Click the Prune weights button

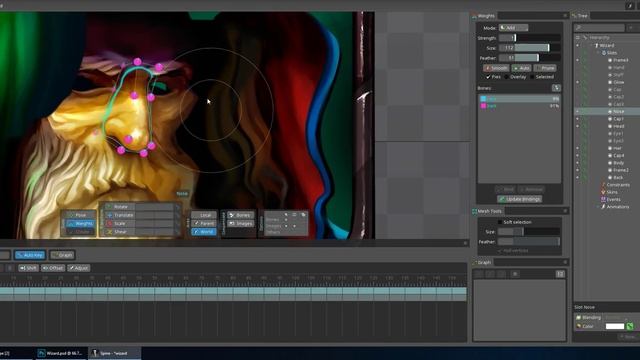(545, 68)
